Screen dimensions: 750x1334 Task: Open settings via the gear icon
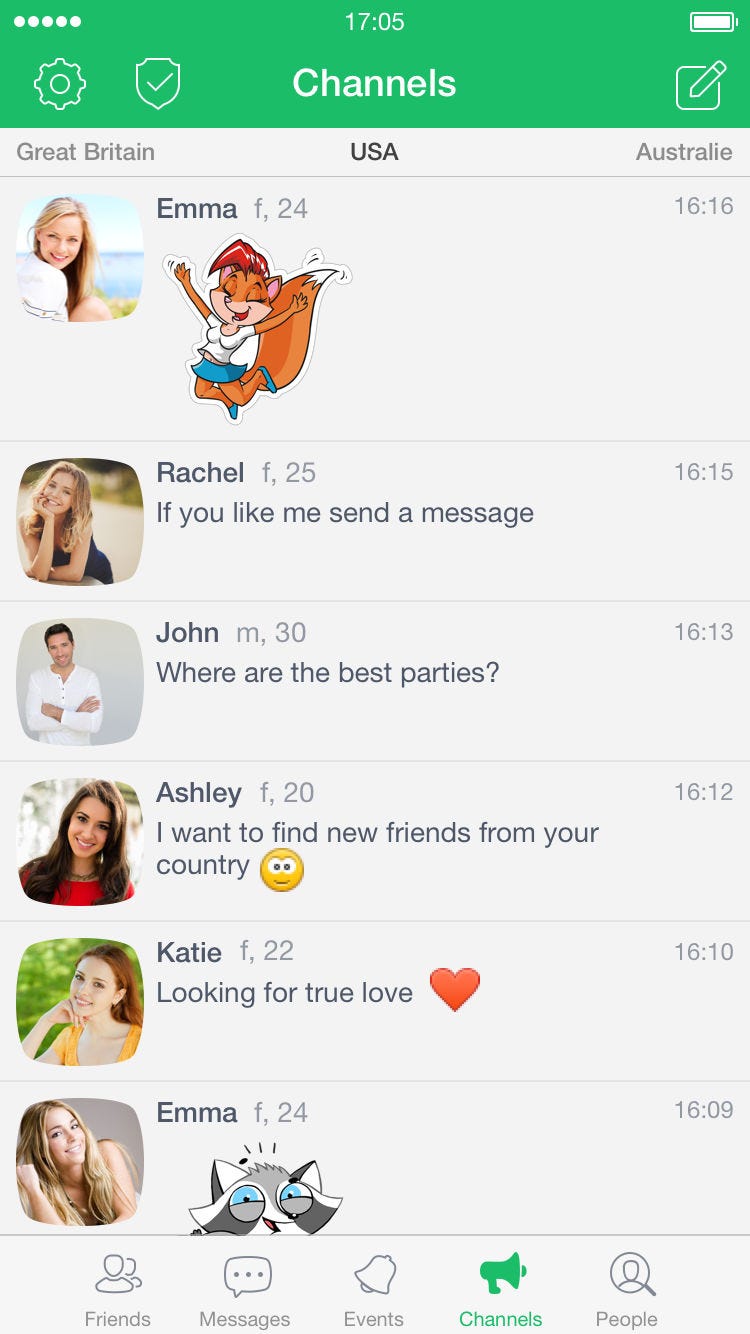tap(60, 84)
